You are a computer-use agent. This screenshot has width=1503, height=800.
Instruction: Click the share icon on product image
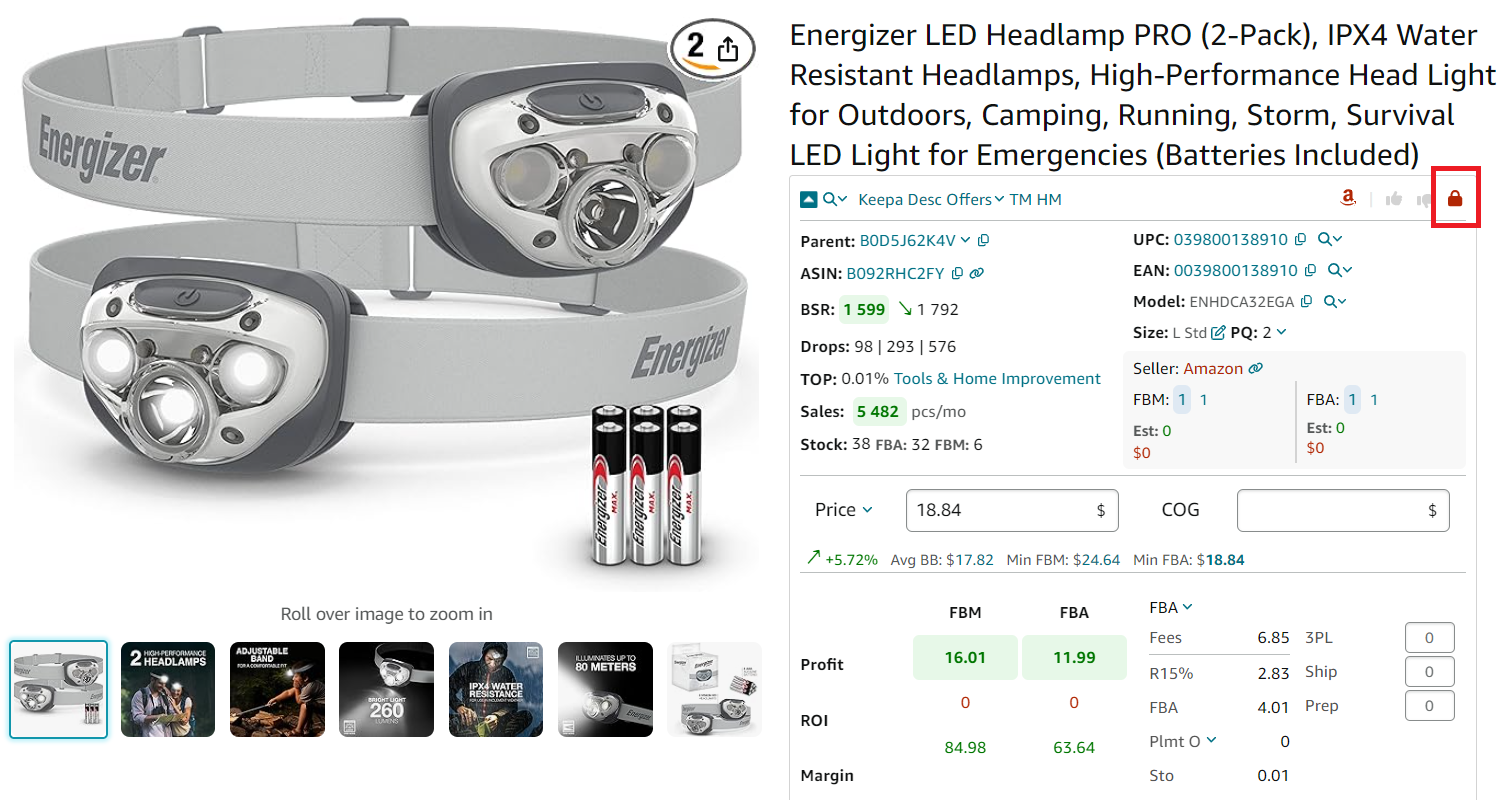click(x=729, y=49)
